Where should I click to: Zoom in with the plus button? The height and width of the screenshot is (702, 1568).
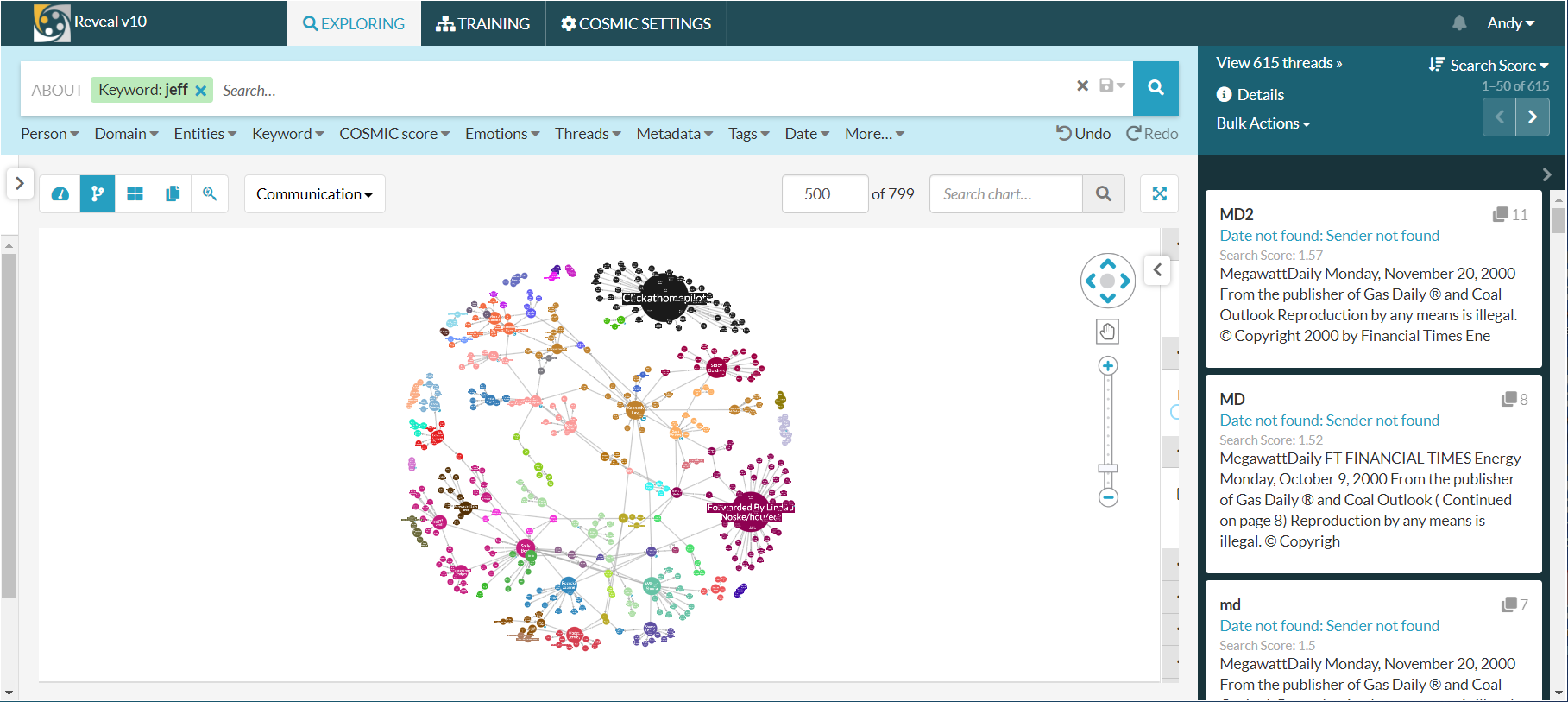pos(1108,366)
